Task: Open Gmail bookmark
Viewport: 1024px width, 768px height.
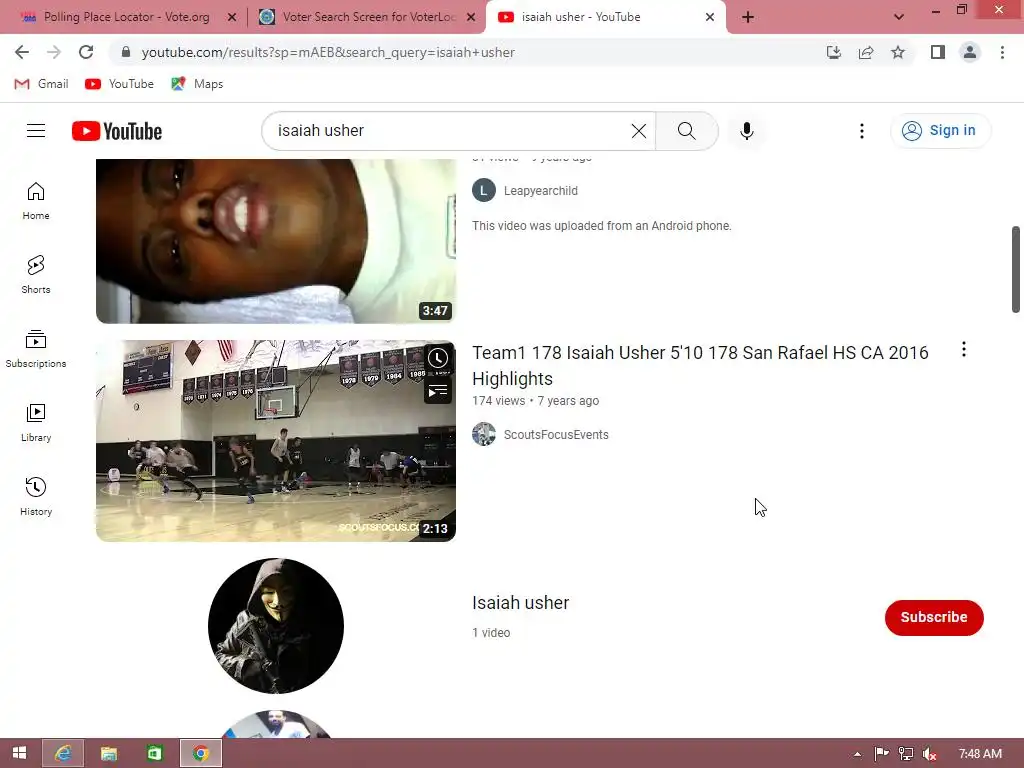Action: point(42,84)
